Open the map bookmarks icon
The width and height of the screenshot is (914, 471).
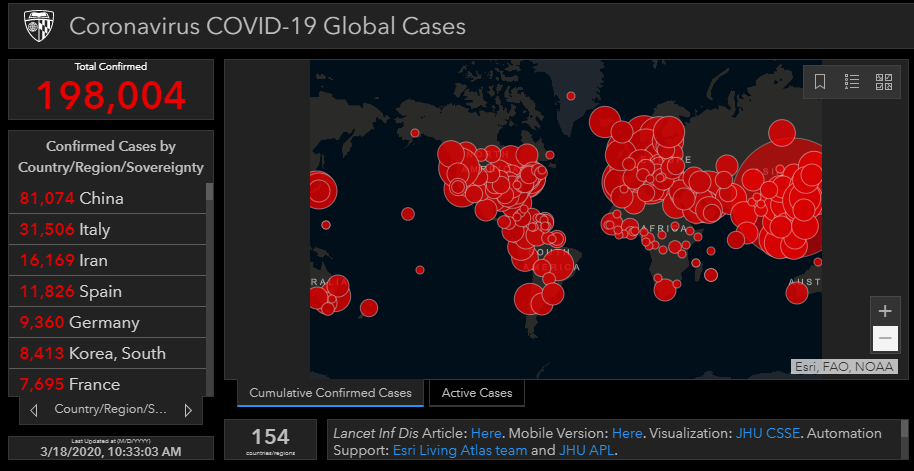point(820,82)
